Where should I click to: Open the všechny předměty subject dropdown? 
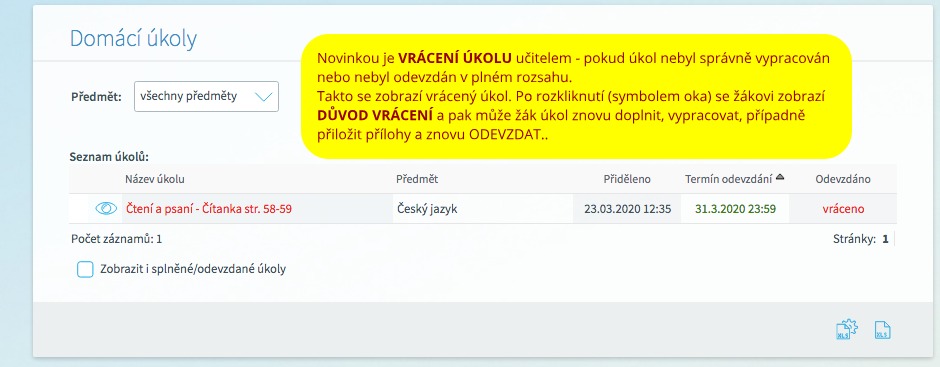(x=206, y=97)
